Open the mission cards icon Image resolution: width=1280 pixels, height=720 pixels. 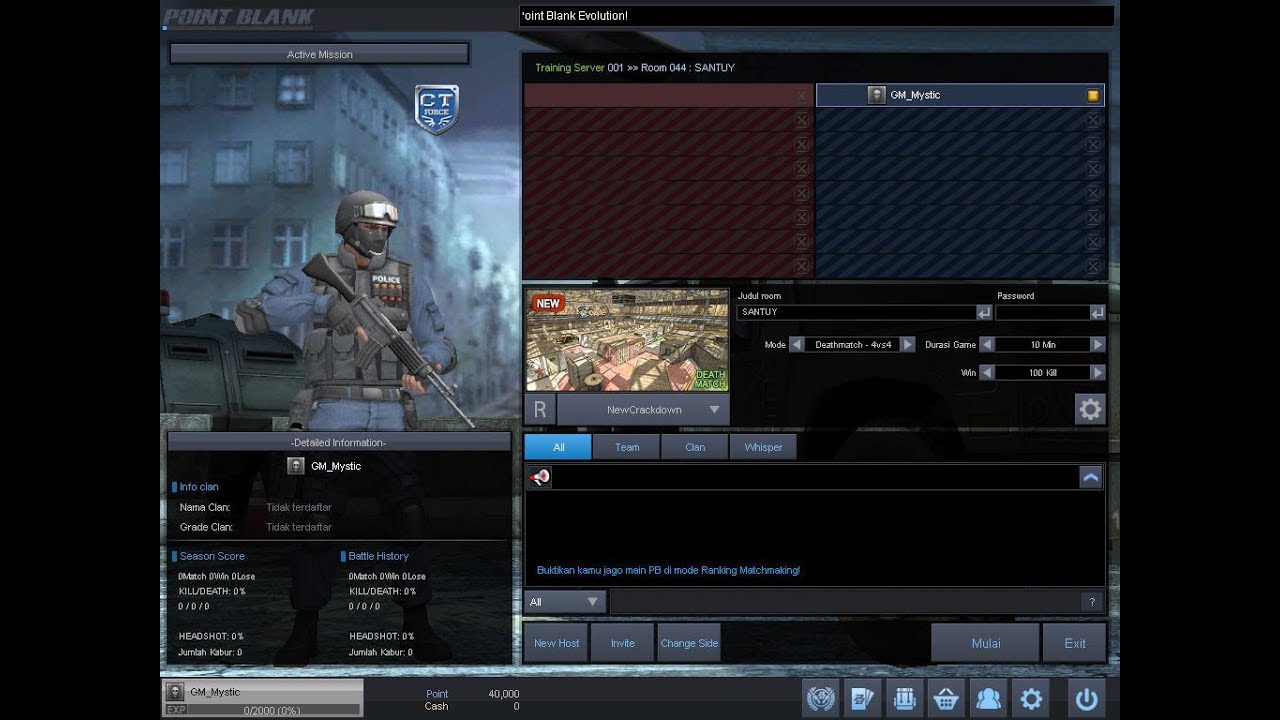[x=862, y=698]
